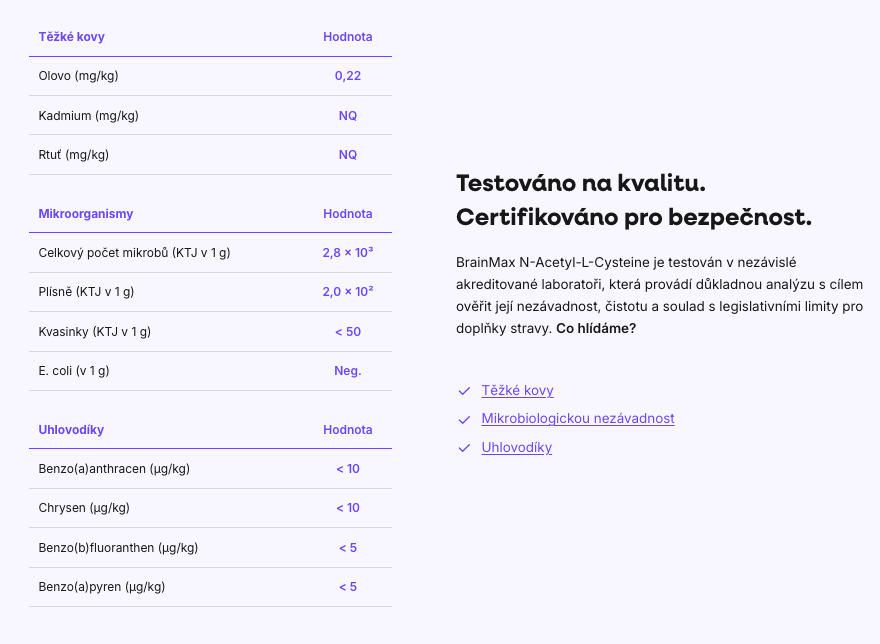Screen dimensions: 880x644
Task: Select the Benzo(a)anthracen row label
Action: [x=114, y=469]
